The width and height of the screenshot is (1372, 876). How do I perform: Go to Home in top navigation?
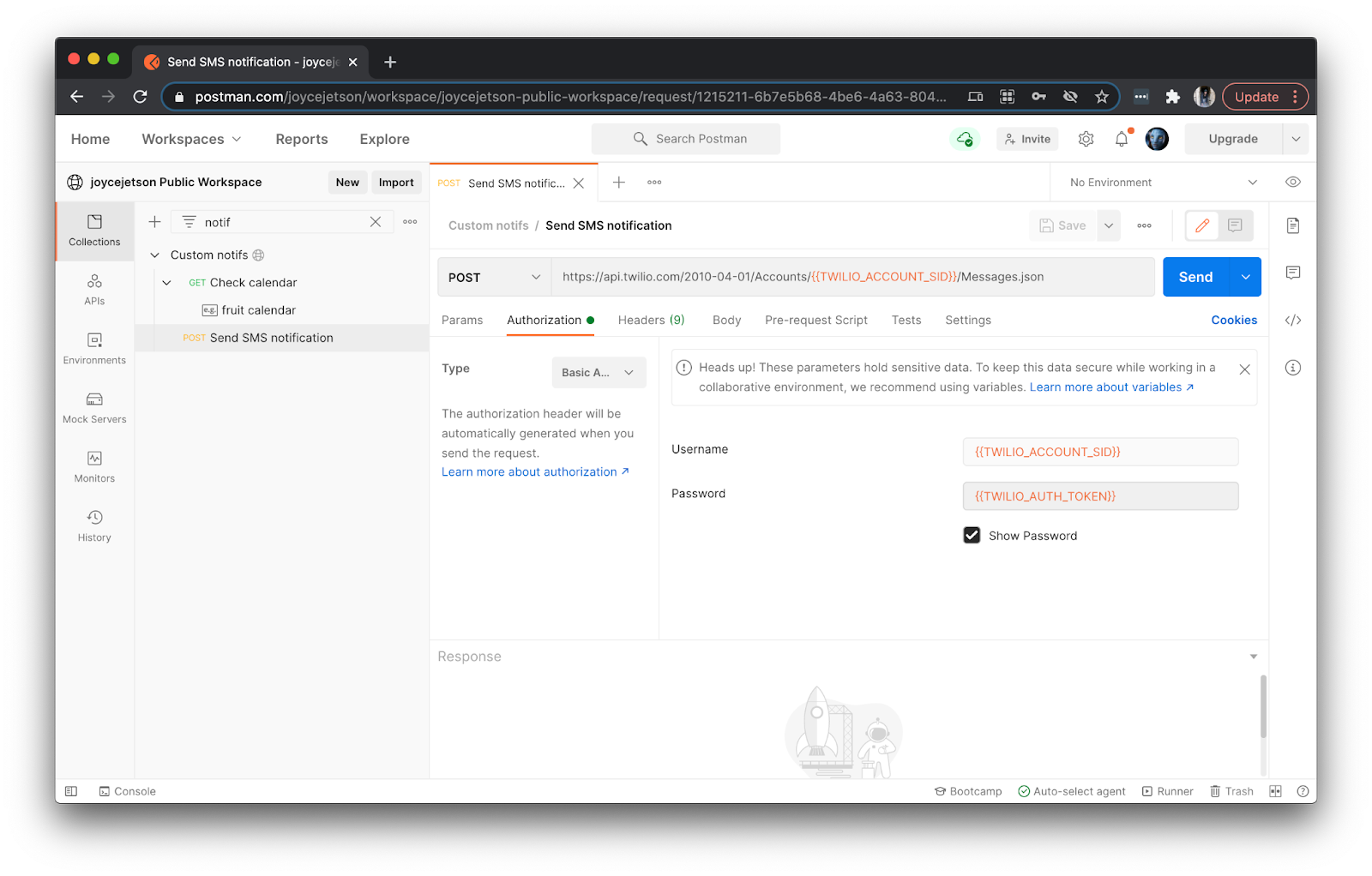coord(90,139)
